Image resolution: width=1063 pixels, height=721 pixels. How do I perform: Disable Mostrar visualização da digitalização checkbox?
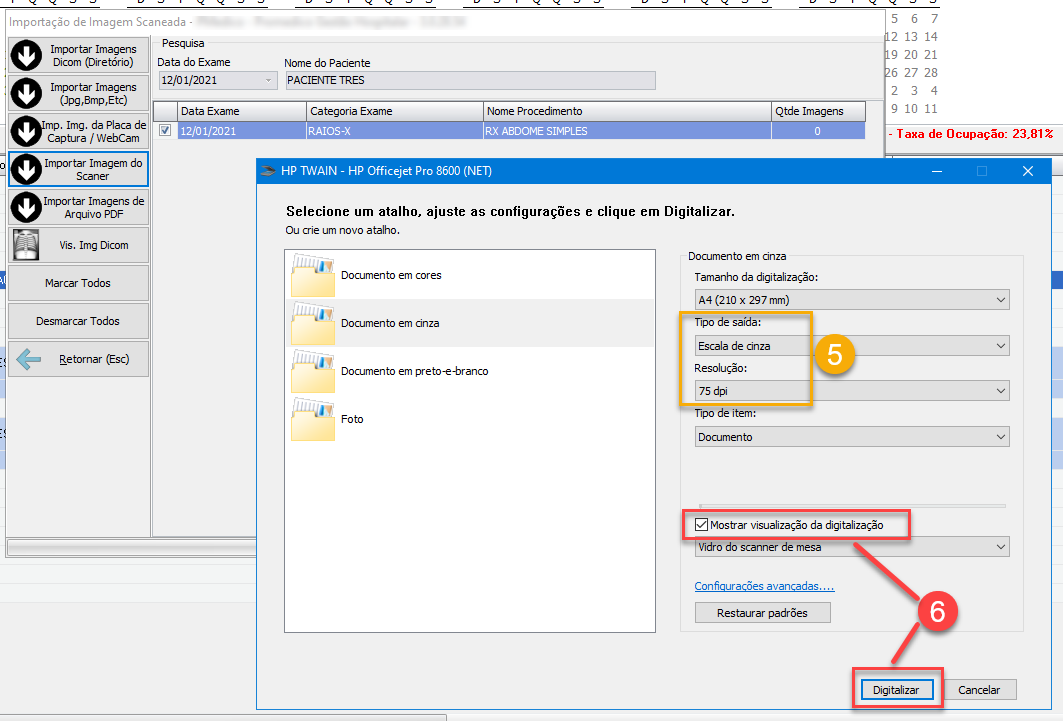click(701, 525)
